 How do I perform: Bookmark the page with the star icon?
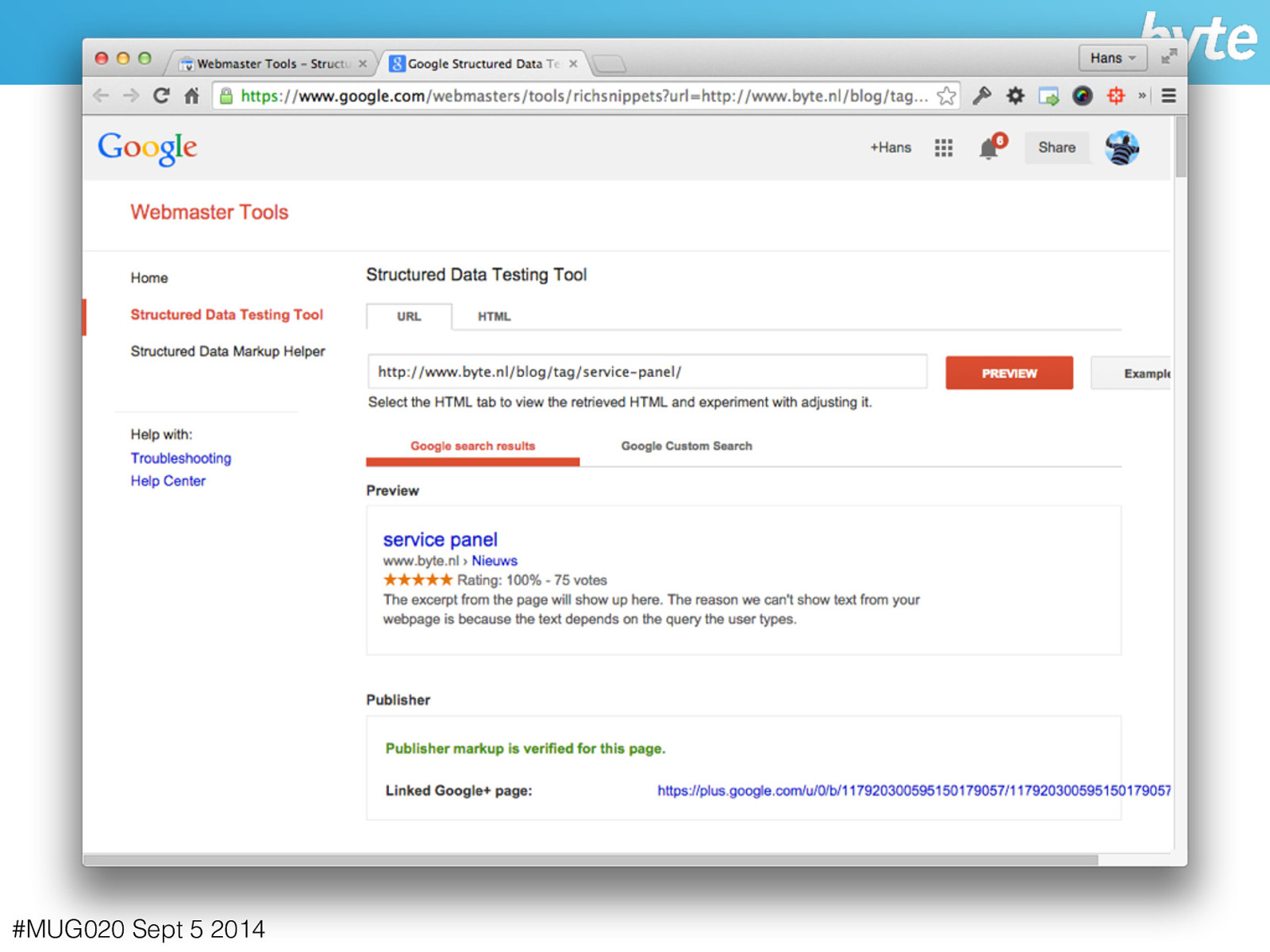[946, 96]
